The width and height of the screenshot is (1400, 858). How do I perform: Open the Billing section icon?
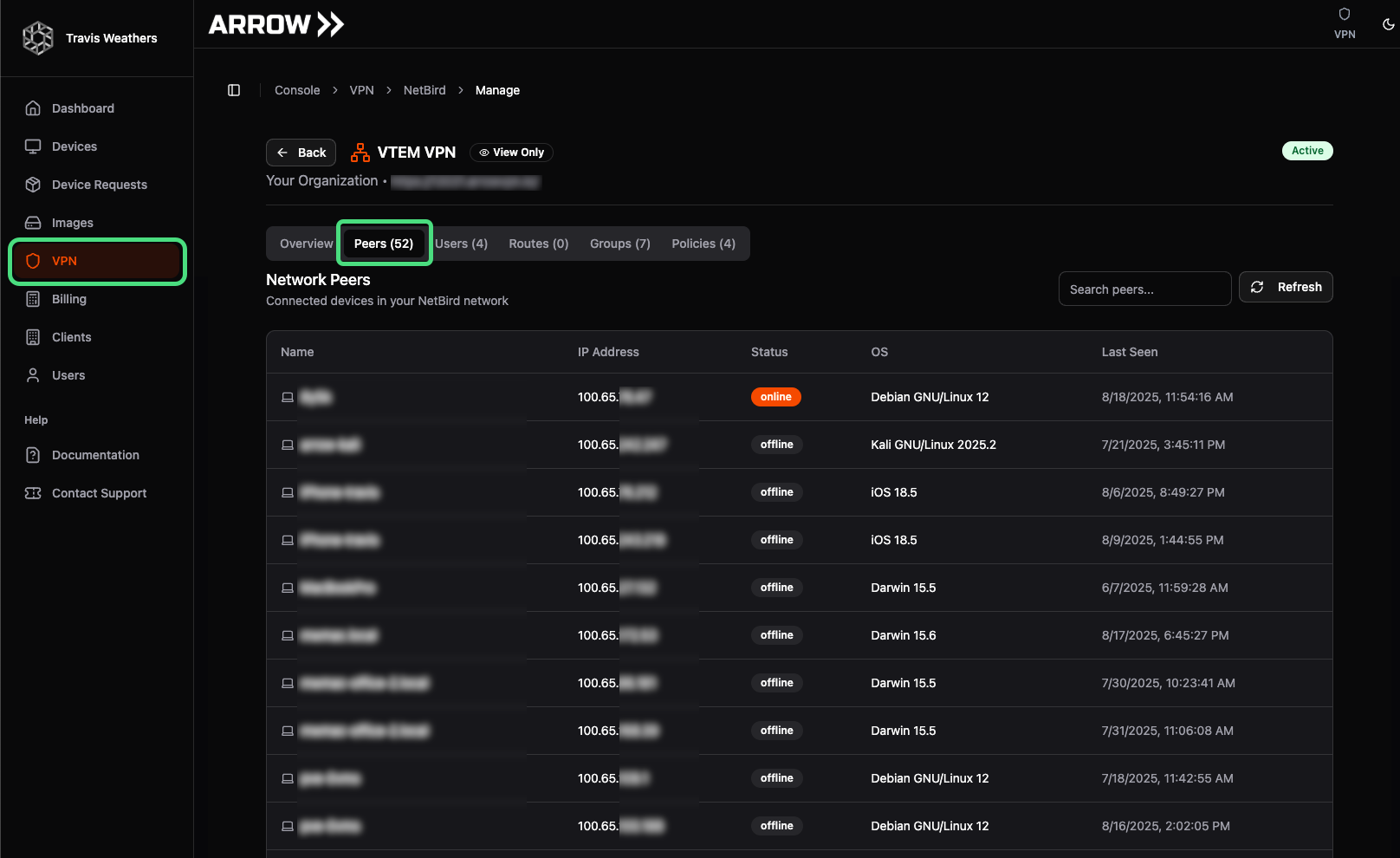33,298
